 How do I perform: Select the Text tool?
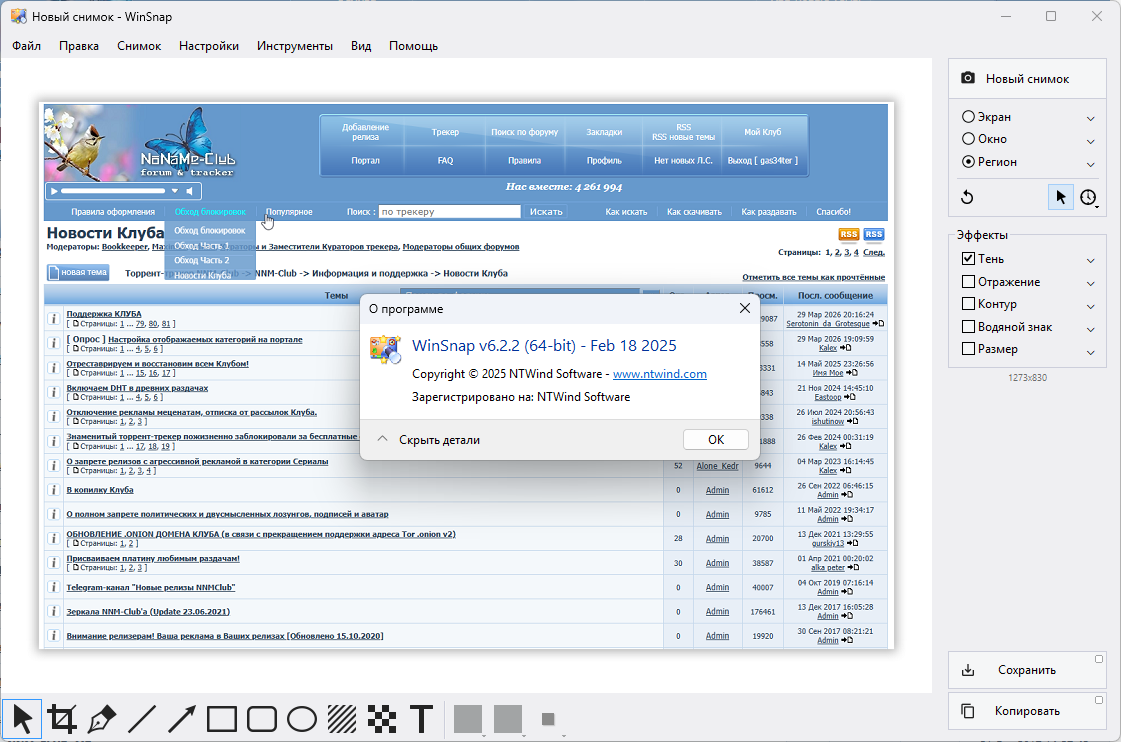point(422,718)
